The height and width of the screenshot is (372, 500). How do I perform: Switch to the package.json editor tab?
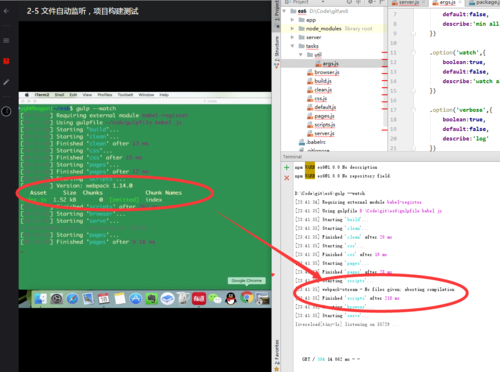(484, 2)
